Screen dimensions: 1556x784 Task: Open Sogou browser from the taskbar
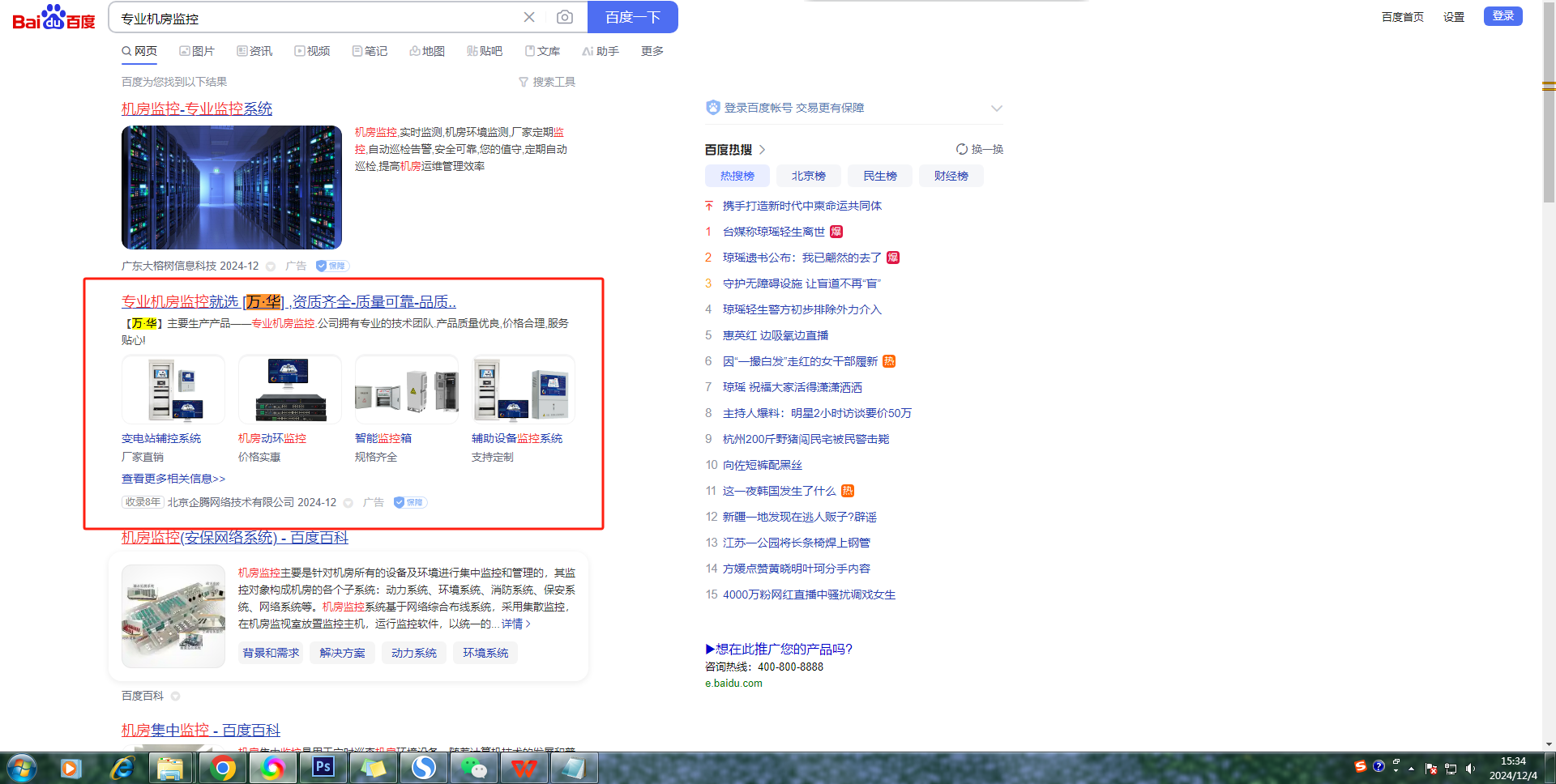click(423, 768)
